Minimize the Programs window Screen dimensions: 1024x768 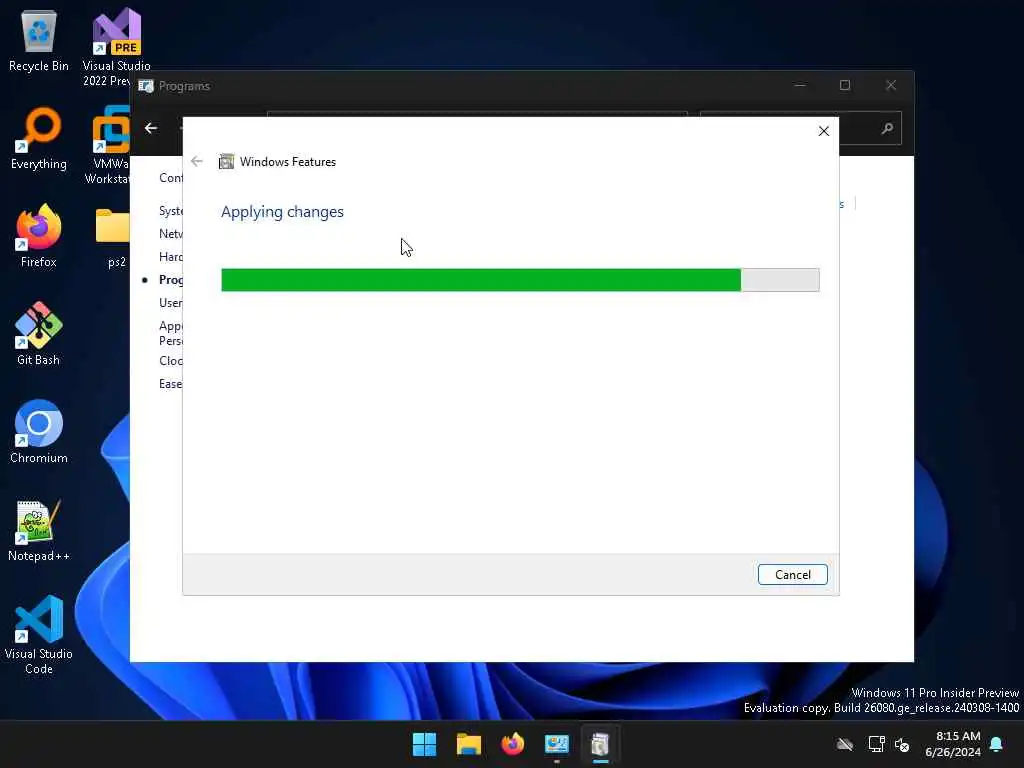(799, 86)
